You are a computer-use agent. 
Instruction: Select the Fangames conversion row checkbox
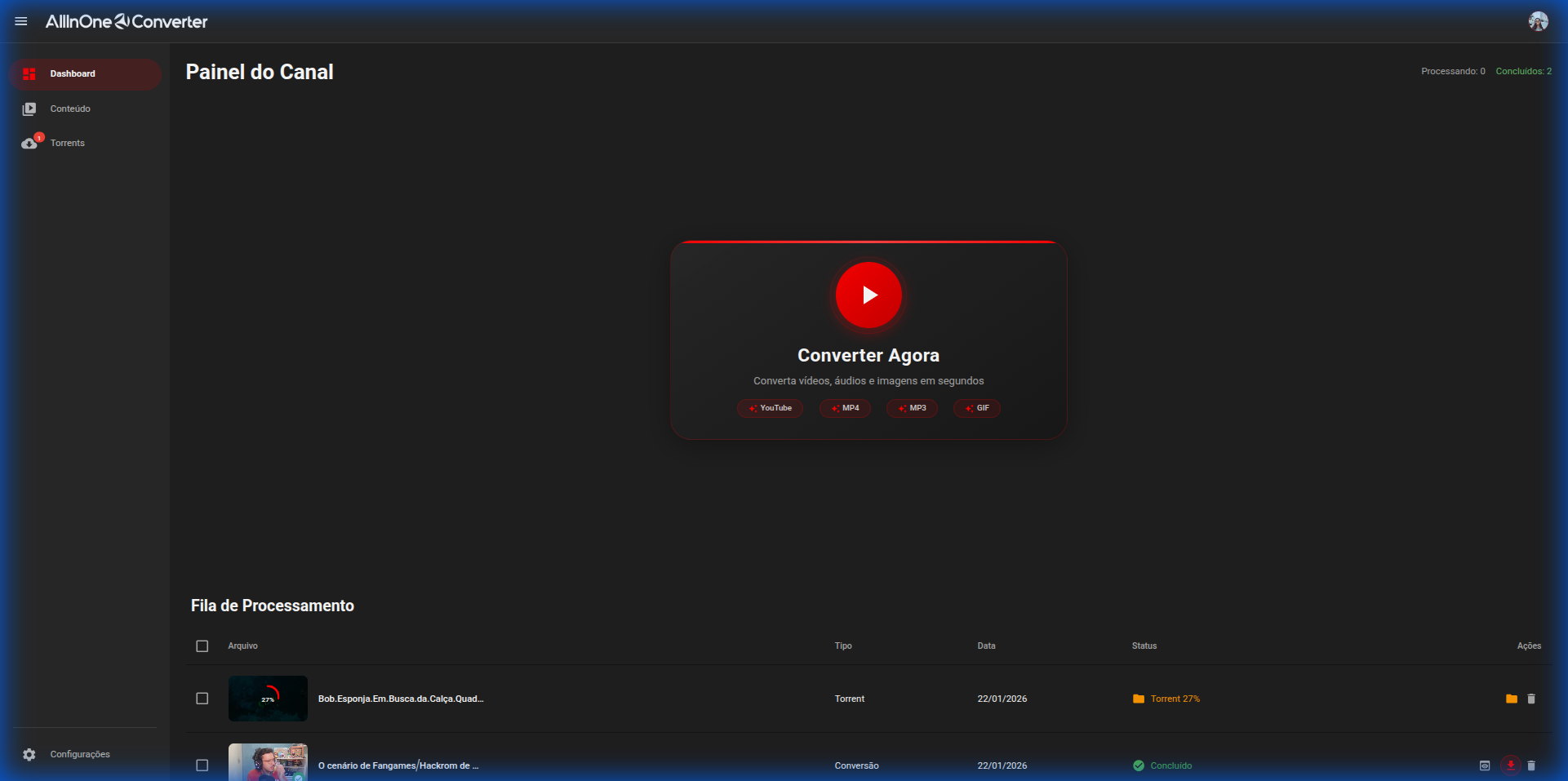[x=202, y=765]
